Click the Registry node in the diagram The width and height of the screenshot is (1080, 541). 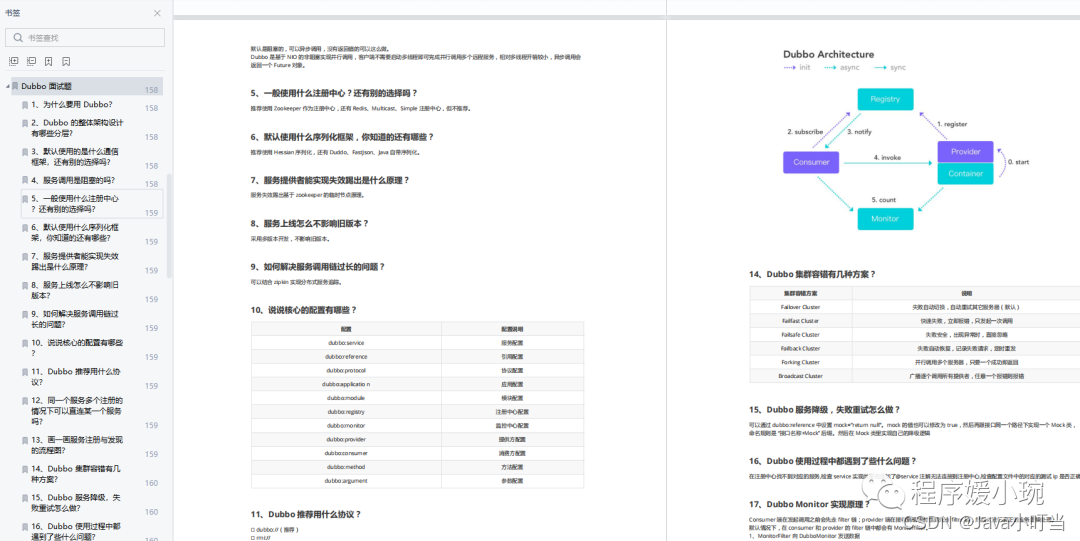[885, 99]
